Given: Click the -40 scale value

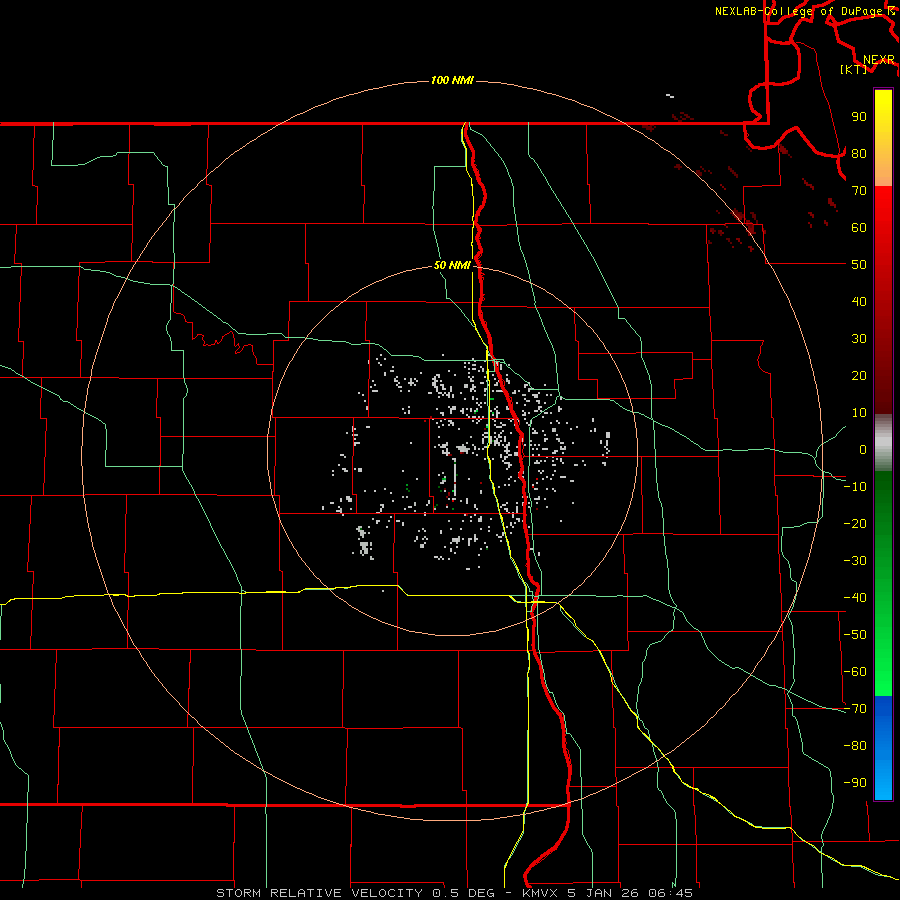Looking at the screenshot, I should coord(855,598).
